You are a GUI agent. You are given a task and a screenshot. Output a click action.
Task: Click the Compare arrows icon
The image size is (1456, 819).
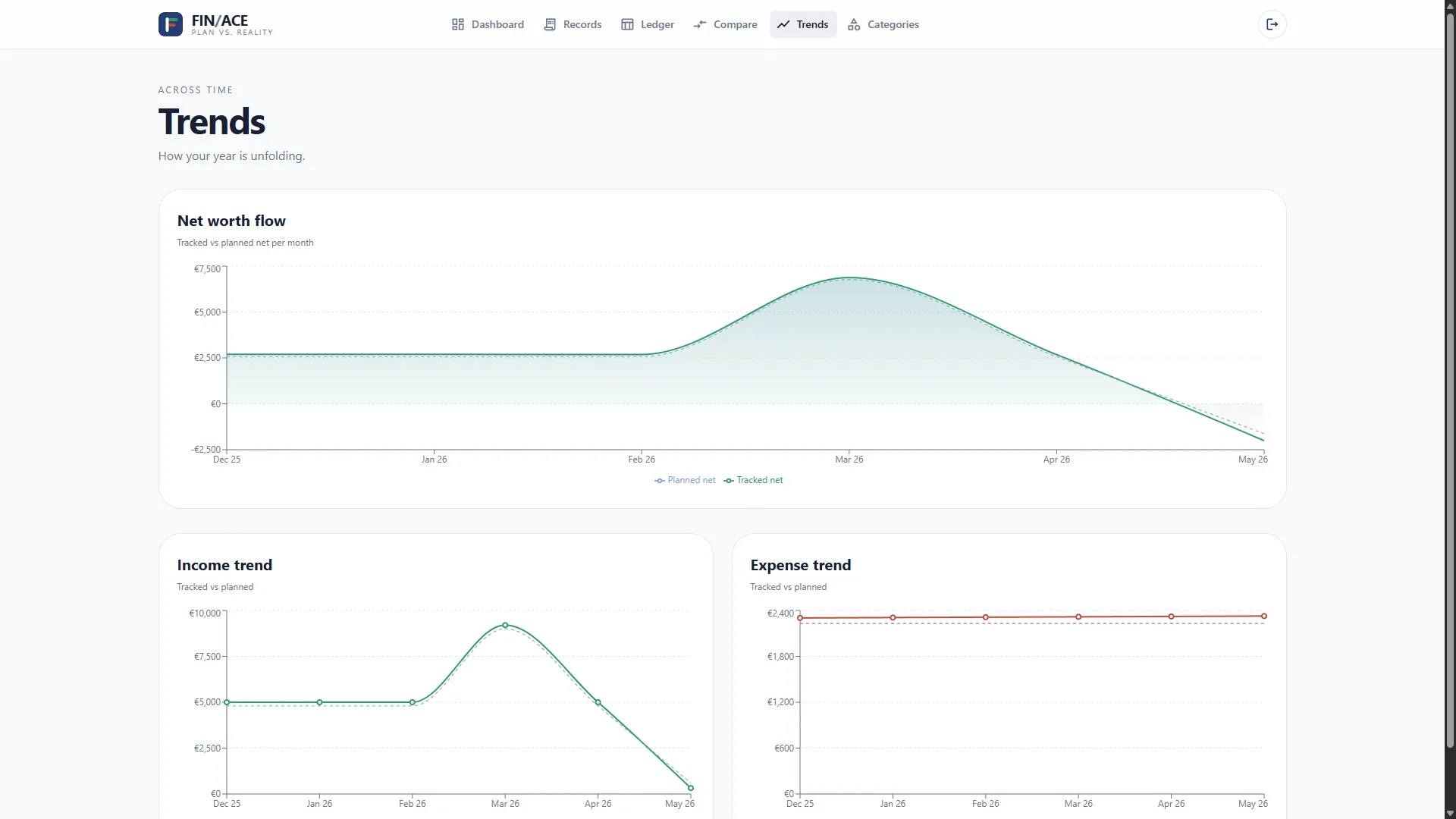point(700,24)
